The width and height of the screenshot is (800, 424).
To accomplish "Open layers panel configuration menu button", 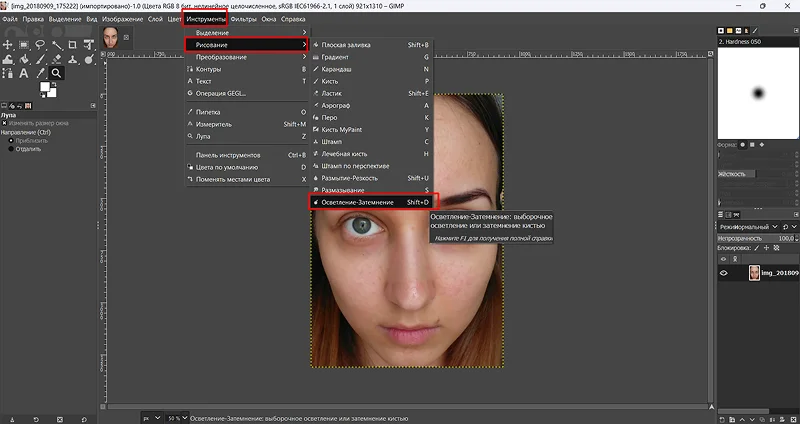I will pos(796,214).
